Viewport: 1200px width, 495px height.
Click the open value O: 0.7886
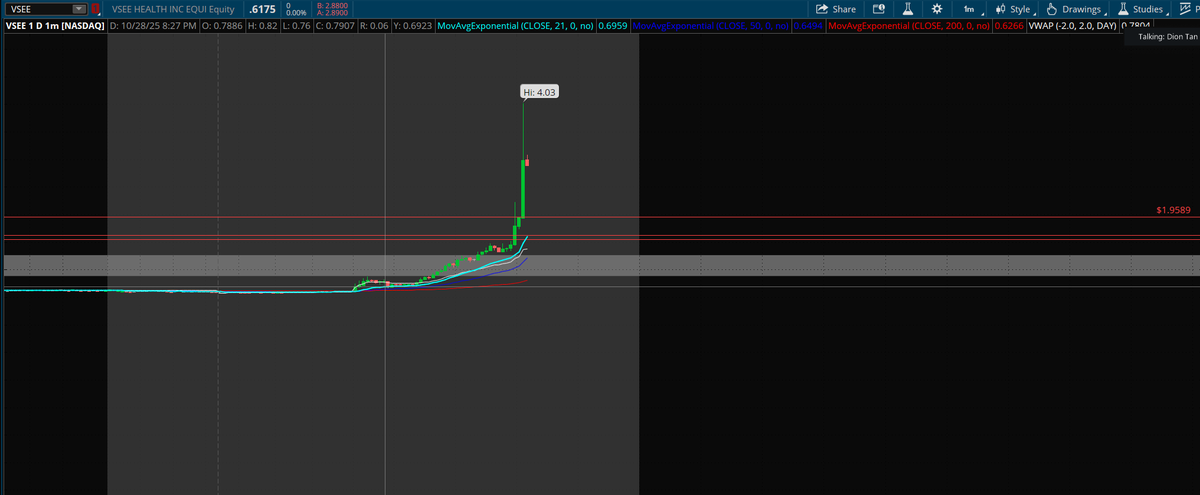(222, 24)
